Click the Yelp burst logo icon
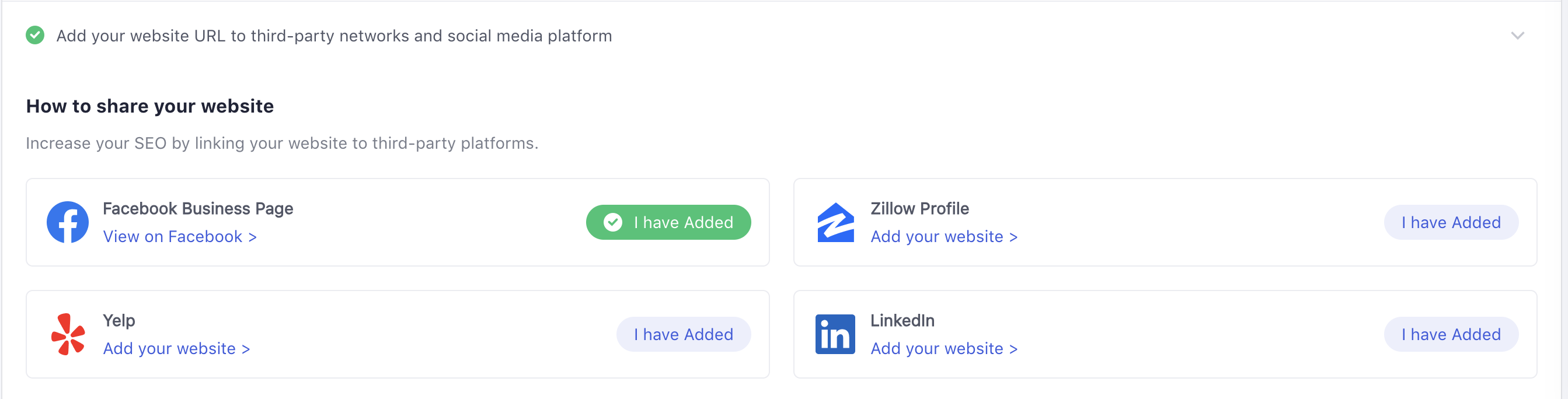Screen dimensions: 1568x399 tap(68, 334)
